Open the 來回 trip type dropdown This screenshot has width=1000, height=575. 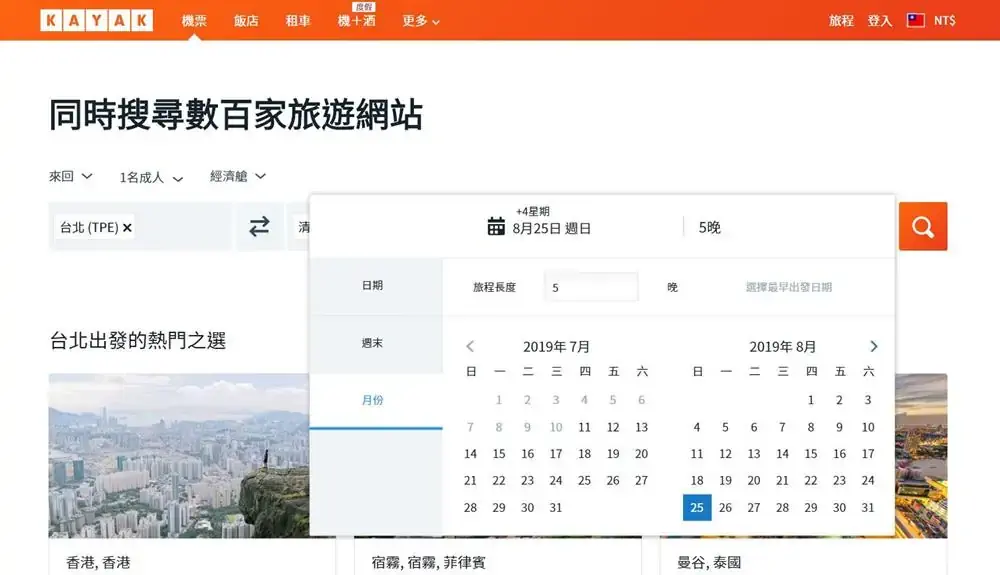[71, 176]
